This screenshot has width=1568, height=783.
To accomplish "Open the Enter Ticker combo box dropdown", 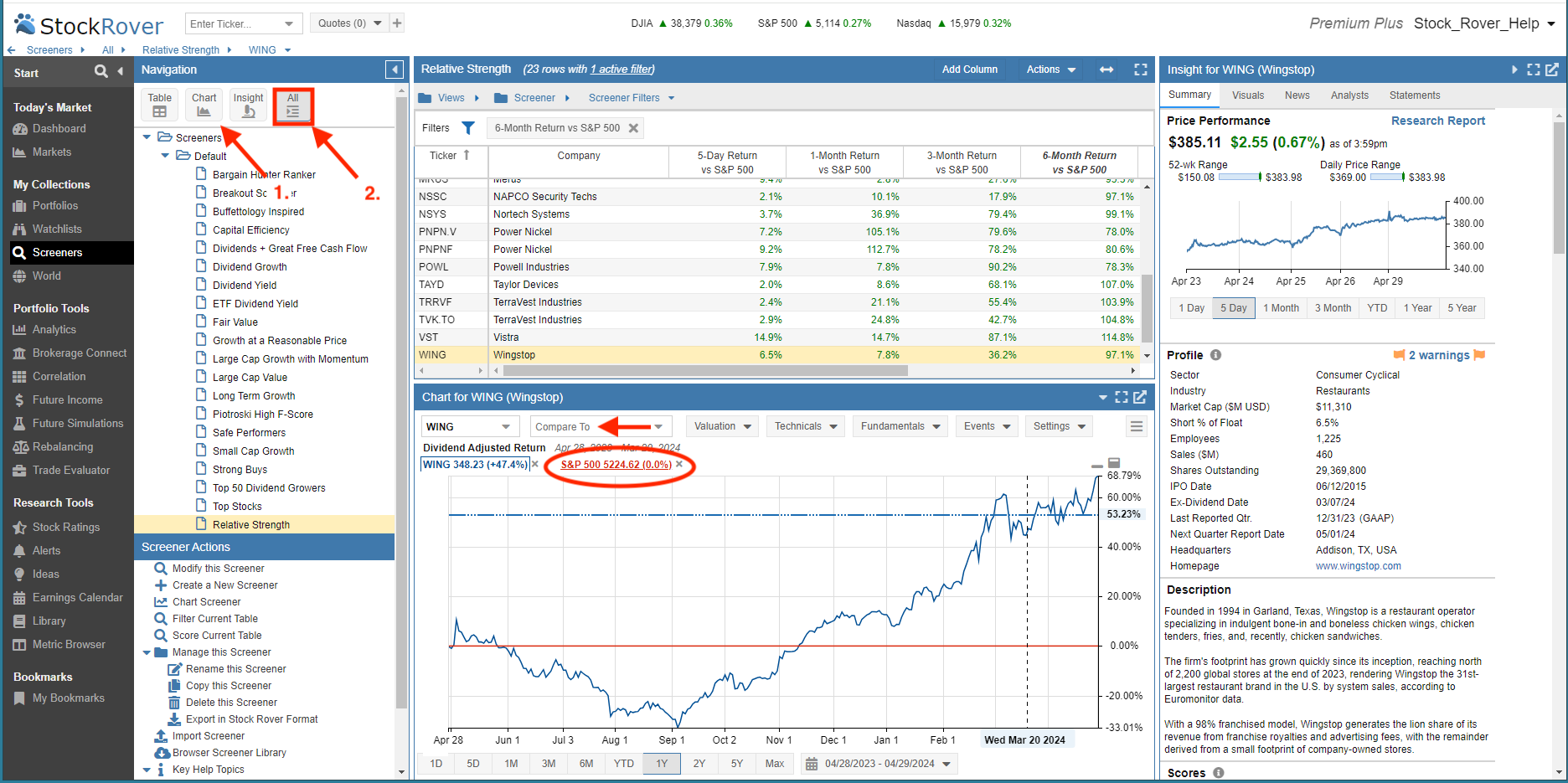I will click(x=289, y=23).
